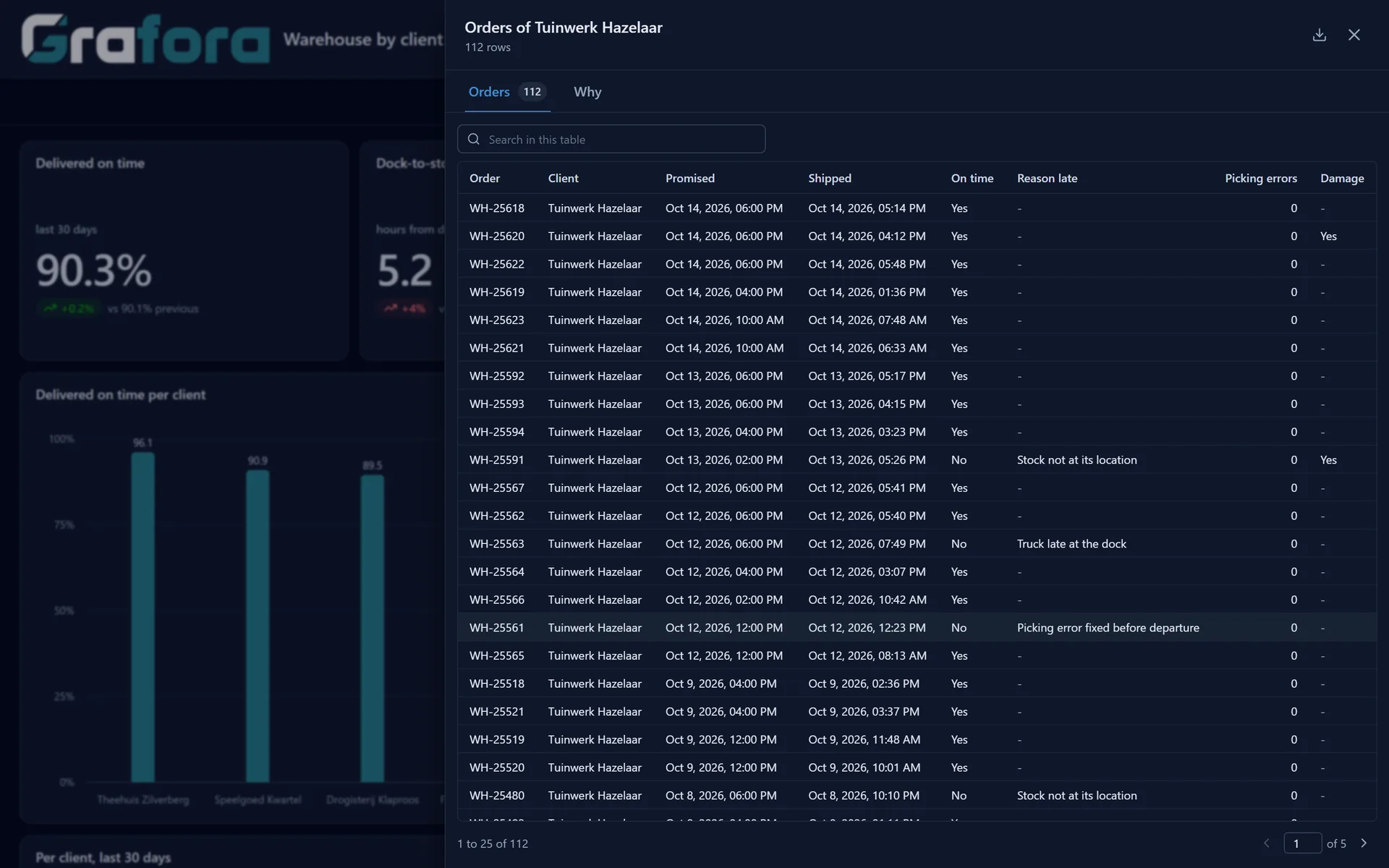Sort by the Client column header
The image size is (1389, 868).
click(563, 178)
